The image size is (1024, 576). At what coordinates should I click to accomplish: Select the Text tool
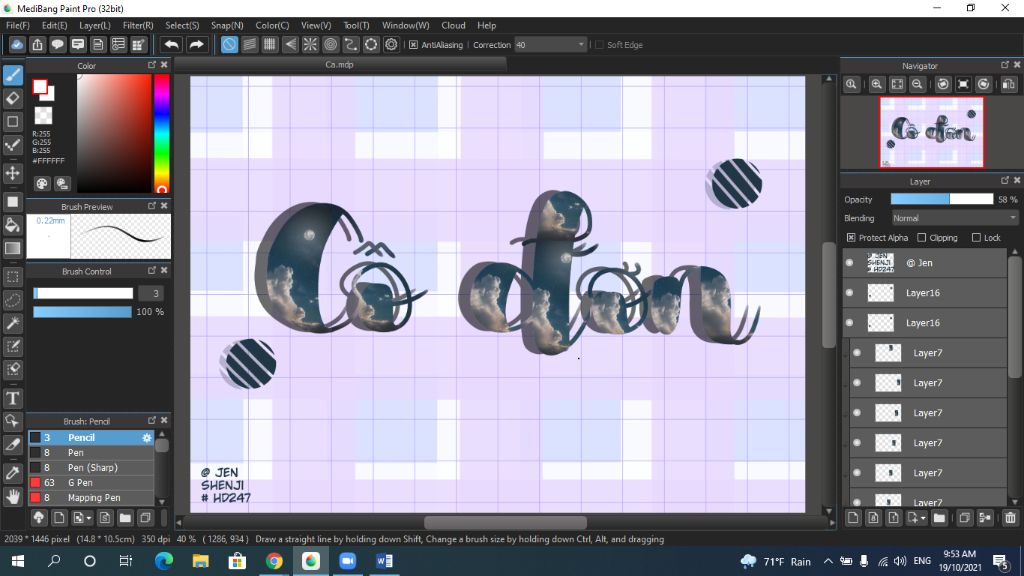(12, 398)
